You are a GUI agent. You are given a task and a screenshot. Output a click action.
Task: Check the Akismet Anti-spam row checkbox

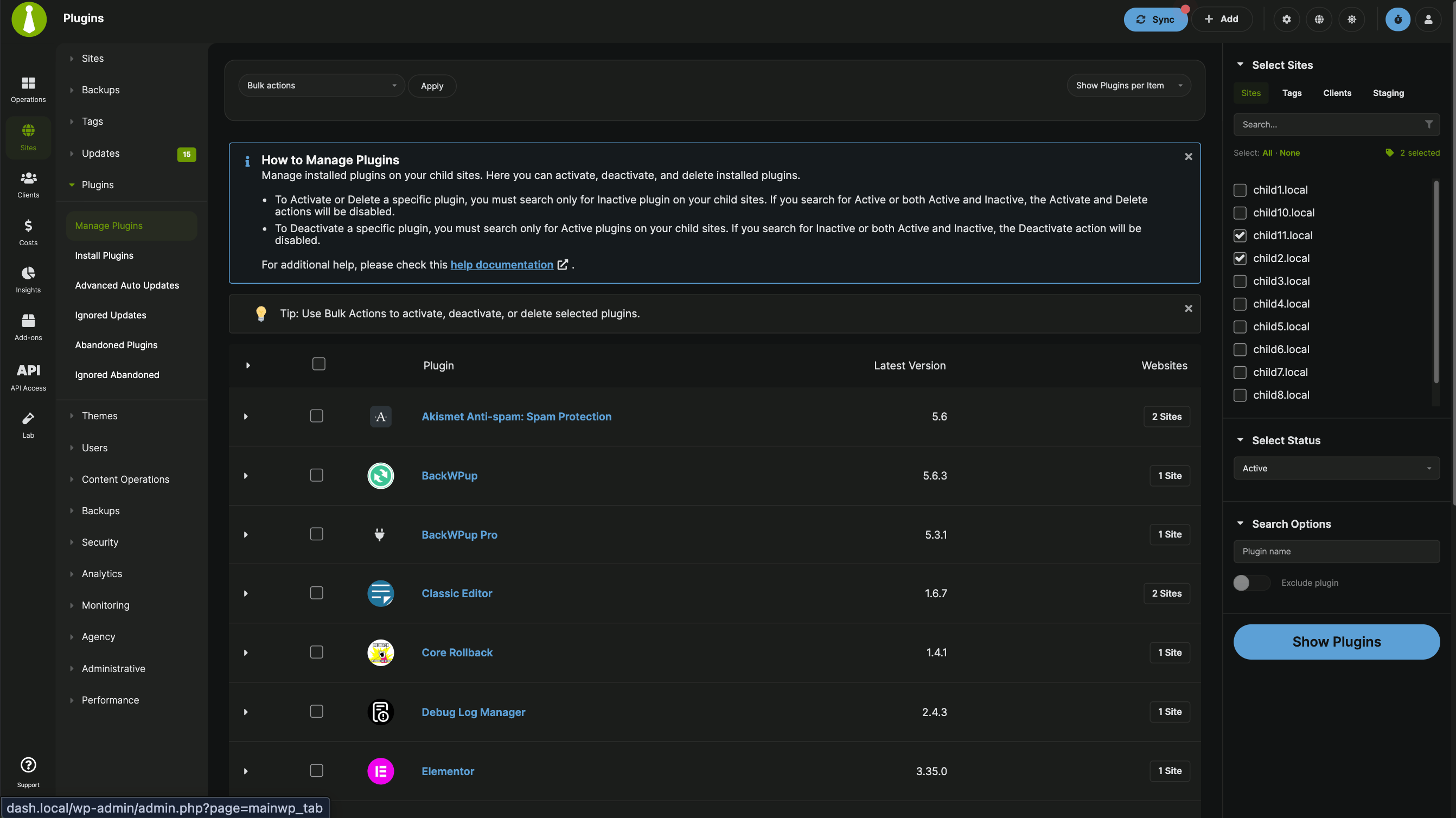[x=316, y=416]
